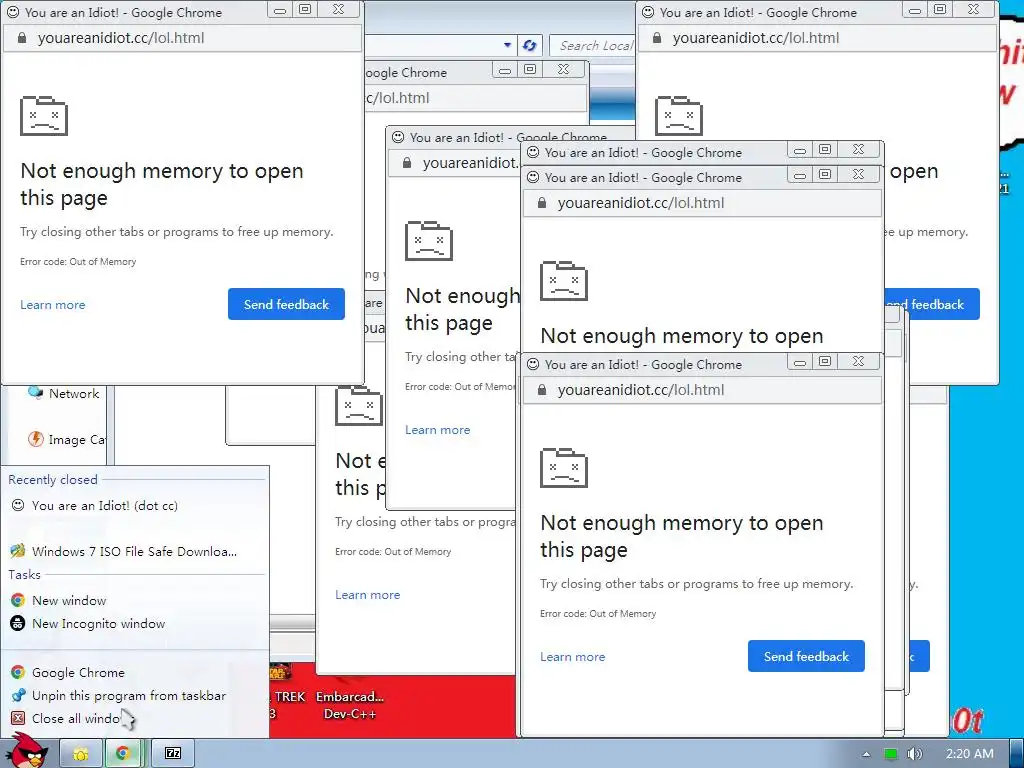Click Learn more below 'Error code: Out of Memor' in middle window
This screenshot has height=768, width=1024.
pyautogui.click(x=437, y=430)
